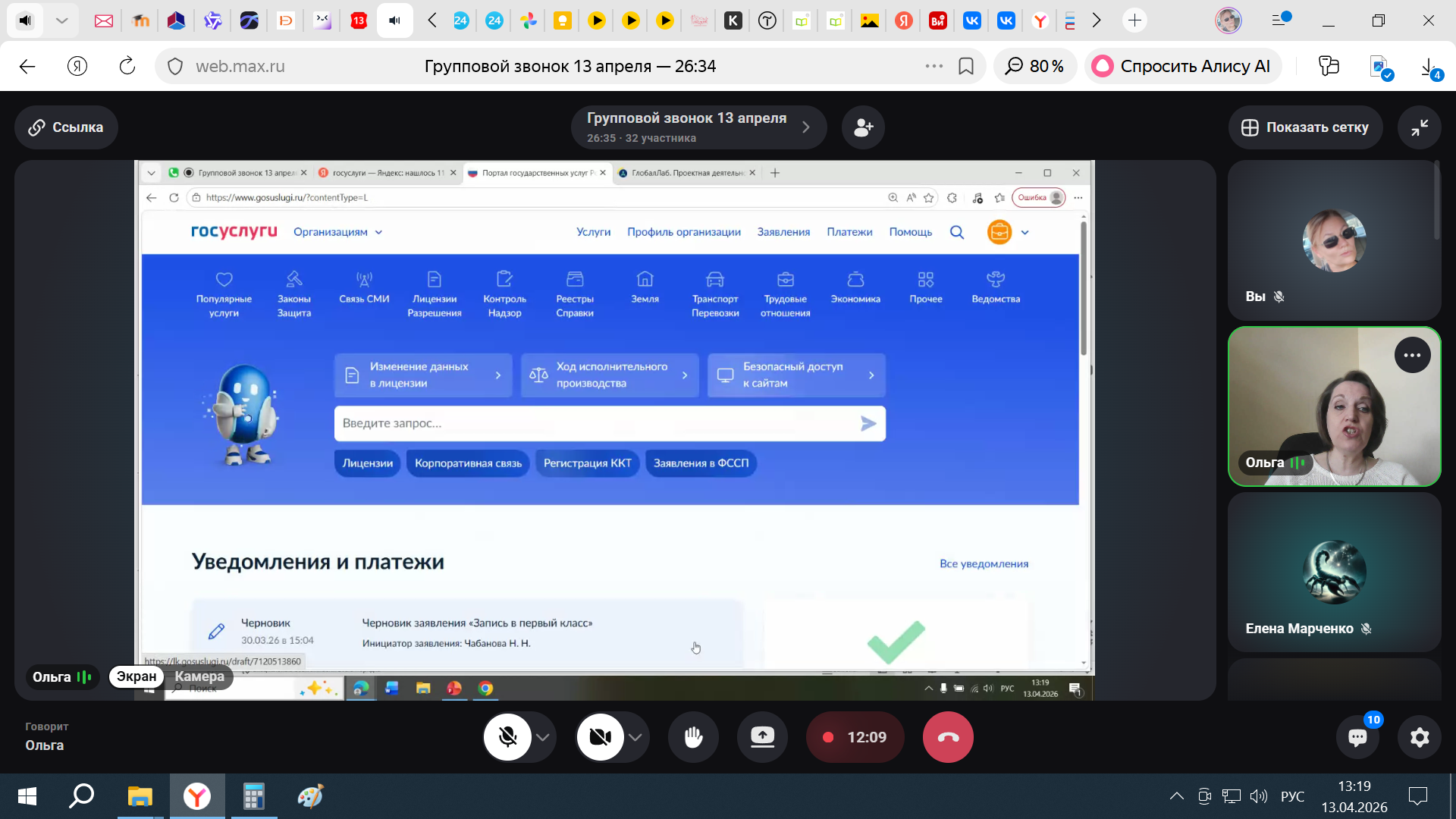
Task: Open Paint from the taskbar
Action: (310, 796)
